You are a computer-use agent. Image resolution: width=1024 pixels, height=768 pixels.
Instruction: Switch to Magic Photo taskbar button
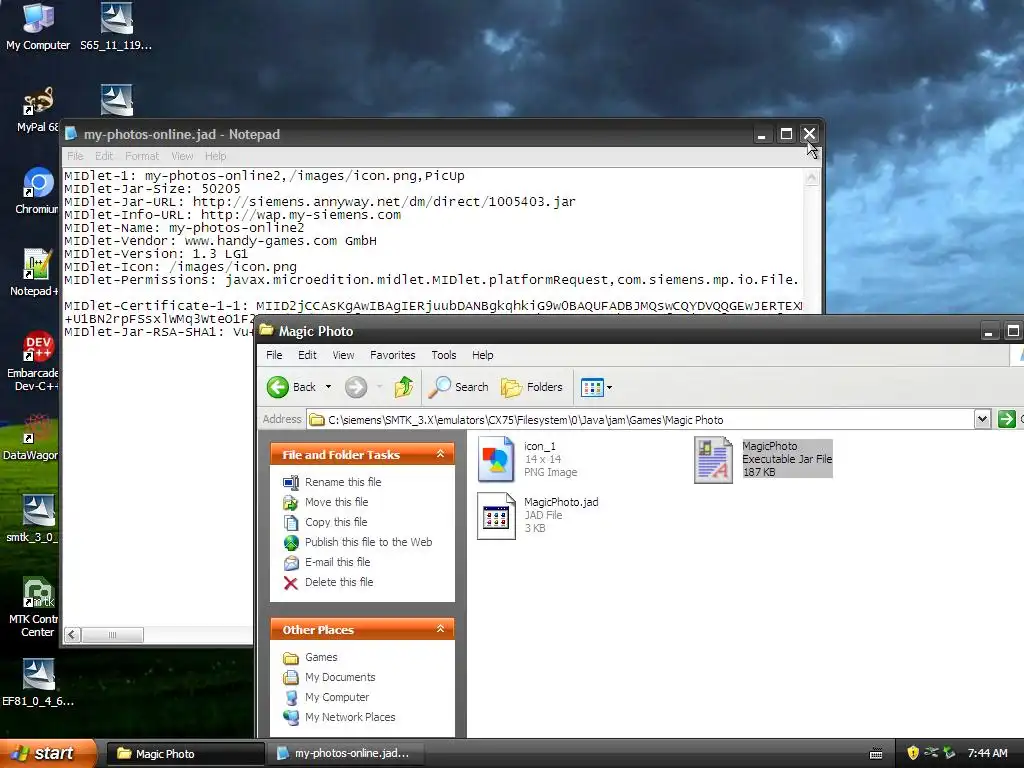coord(185,754)
